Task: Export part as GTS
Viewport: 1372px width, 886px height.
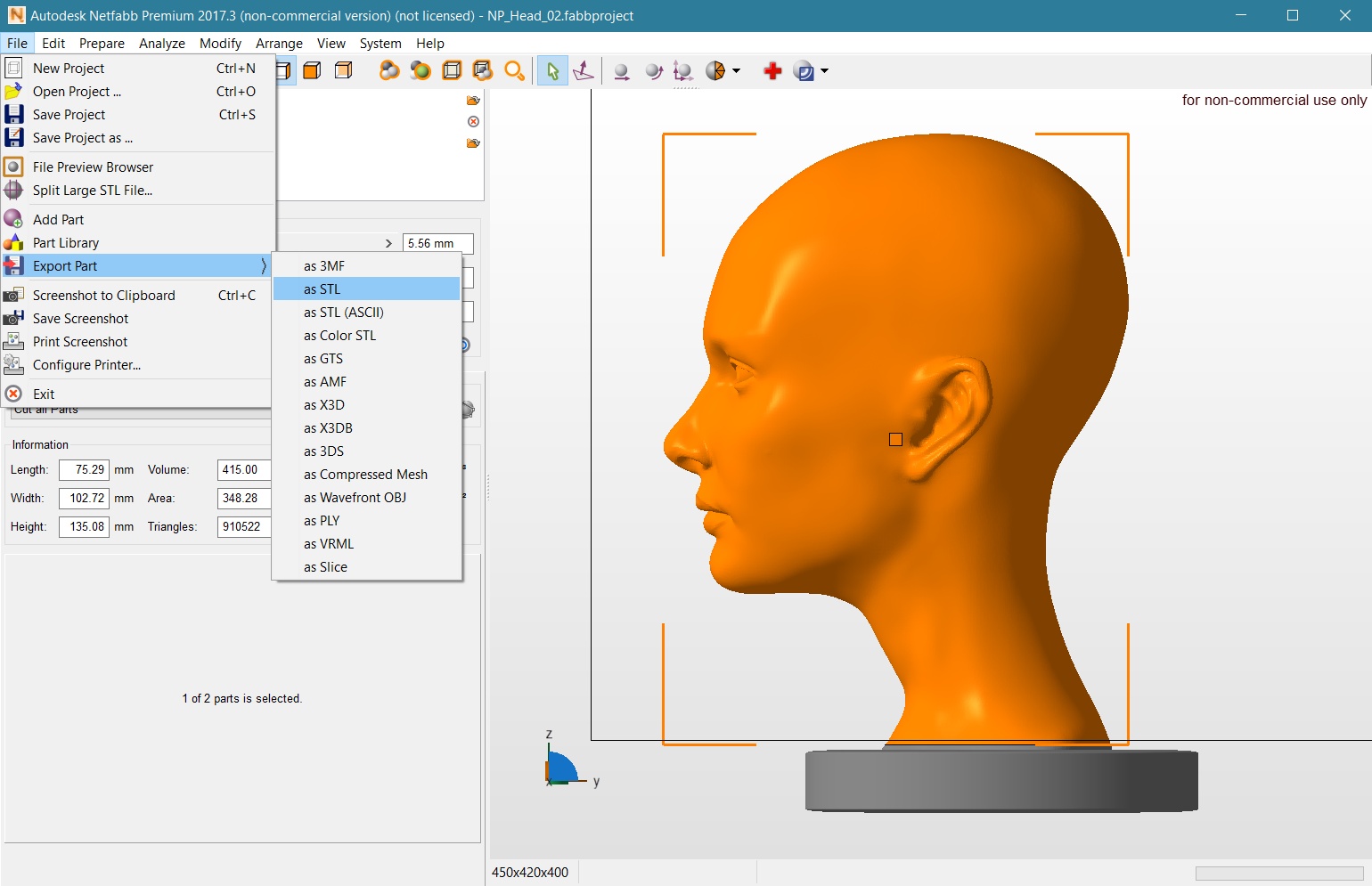Action: (x=366, y=359)
